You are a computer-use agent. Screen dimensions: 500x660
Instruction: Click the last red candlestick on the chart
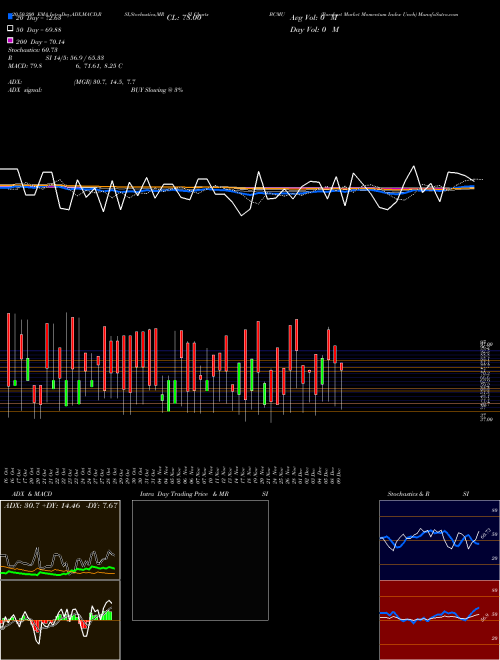341,367
